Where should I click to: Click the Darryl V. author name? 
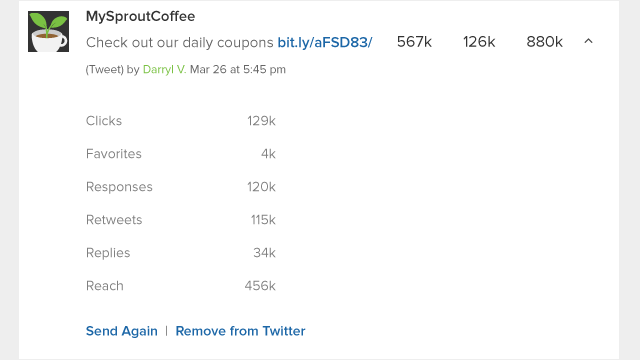tap(164, 69)
